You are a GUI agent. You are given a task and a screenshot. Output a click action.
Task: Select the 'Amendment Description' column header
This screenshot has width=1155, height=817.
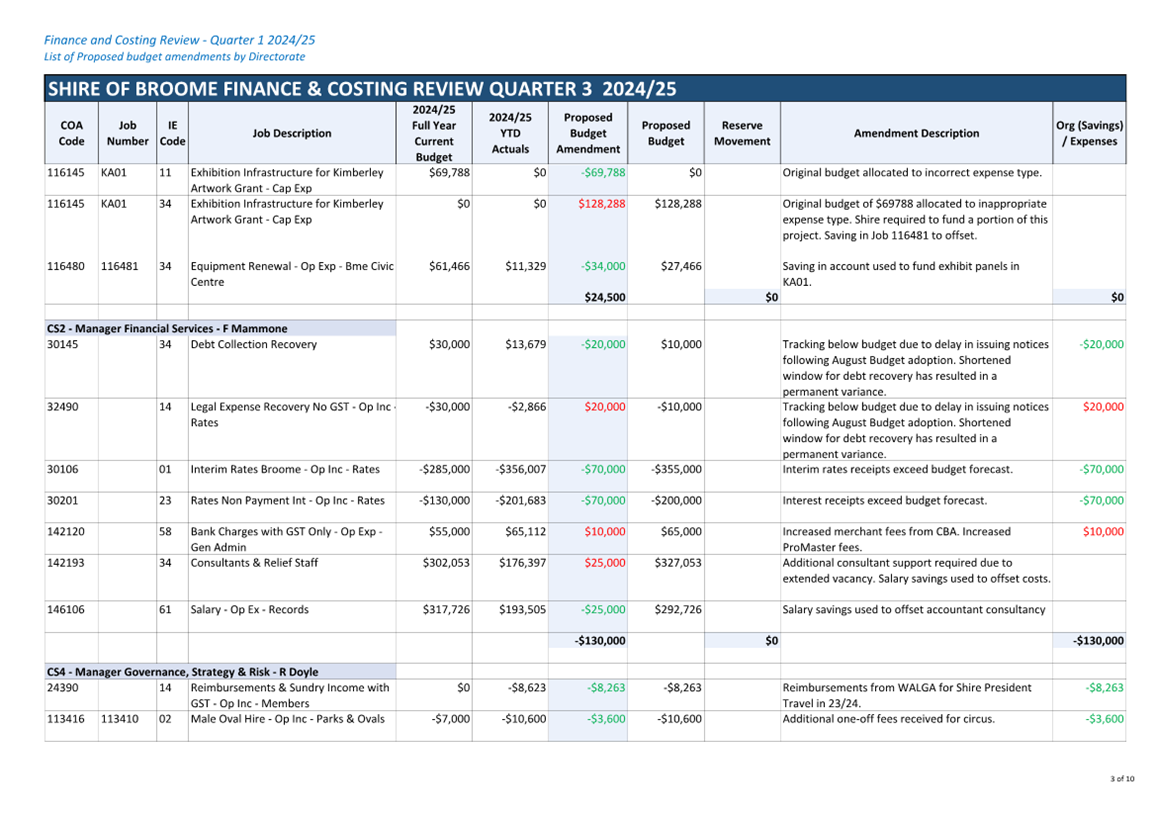pos(916,133)
